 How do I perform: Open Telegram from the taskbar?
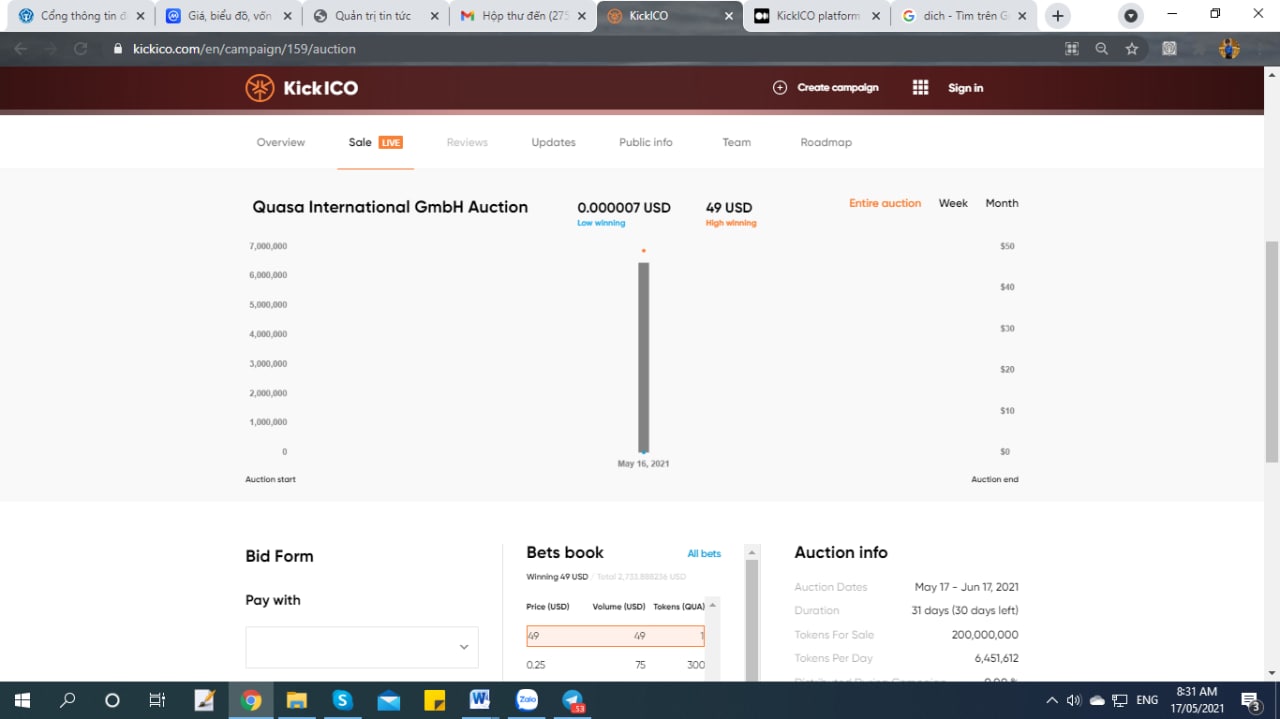572,700
